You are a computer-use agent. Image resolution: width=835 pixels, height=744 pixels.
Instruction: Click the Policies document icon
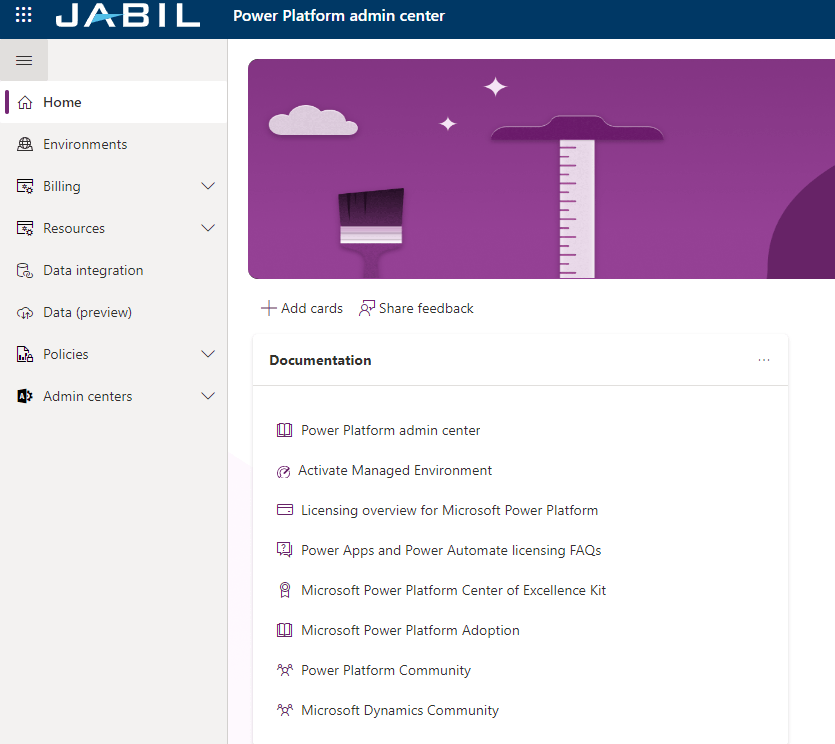[x=25, y=354]
